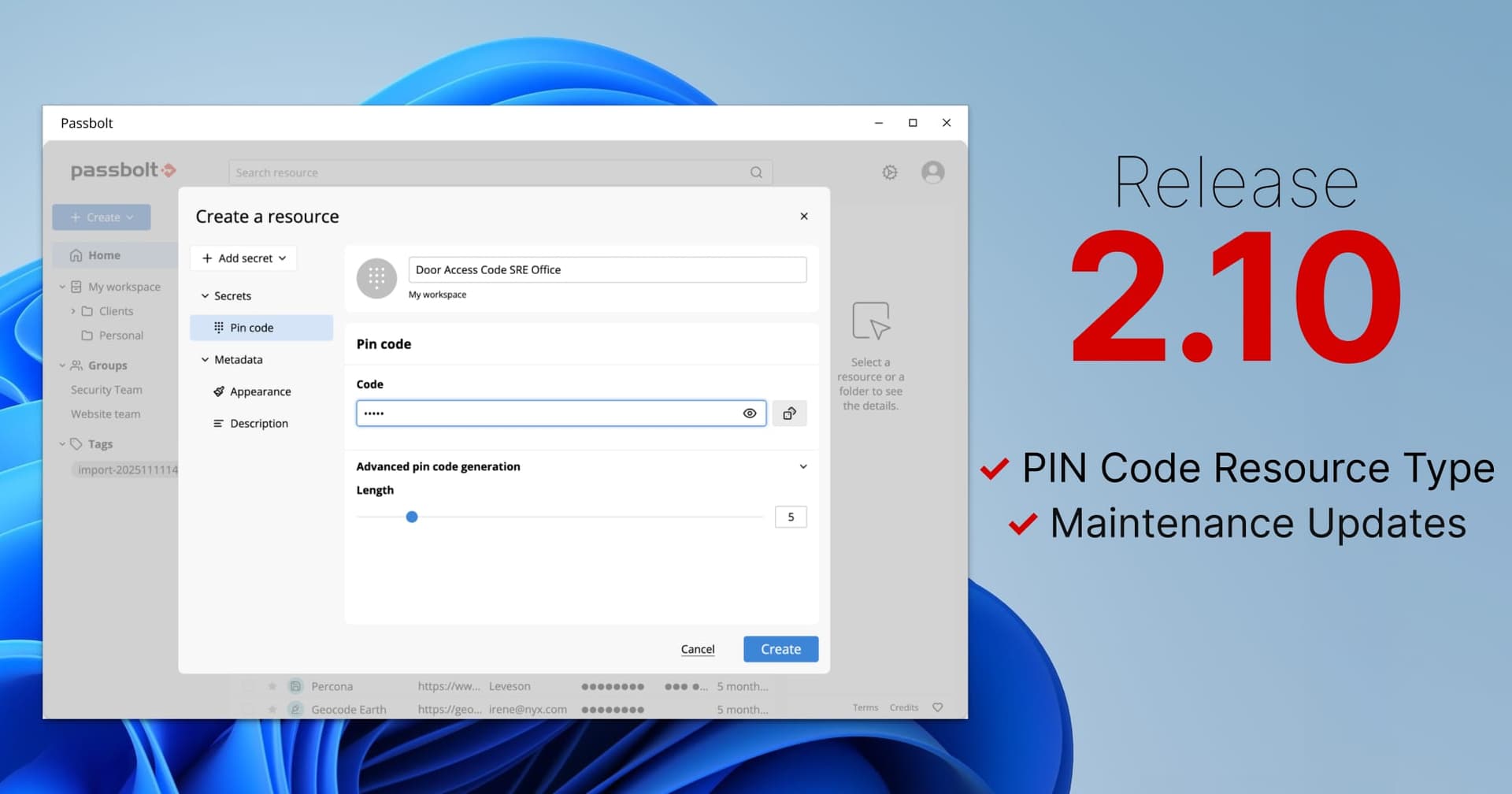The image size is (1512, 794).
Task: Click the length value box showing 5
Action: tap(791, 517)
